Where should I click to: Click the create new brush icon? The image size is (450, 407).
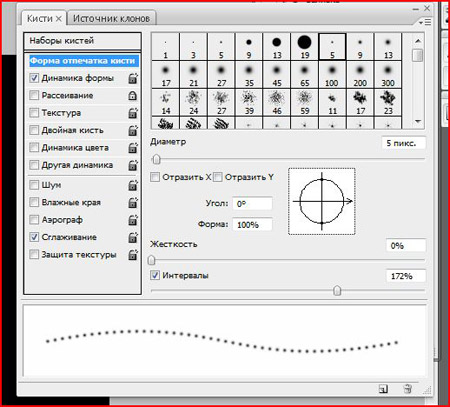(383, 389)
